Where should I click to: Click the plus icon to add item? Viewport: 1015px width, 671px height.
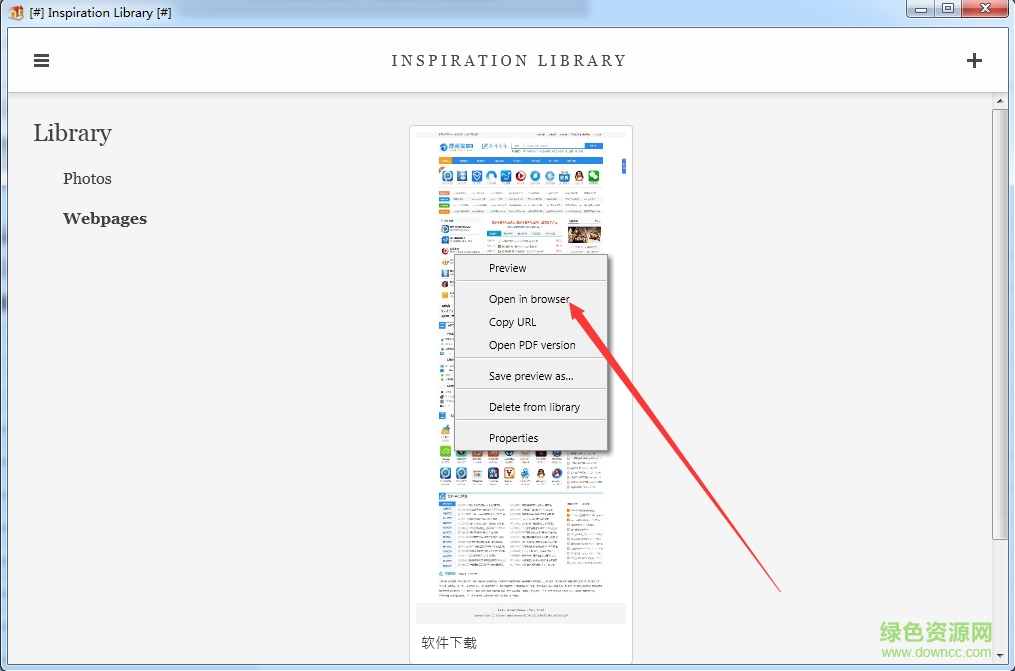[974, 61]
